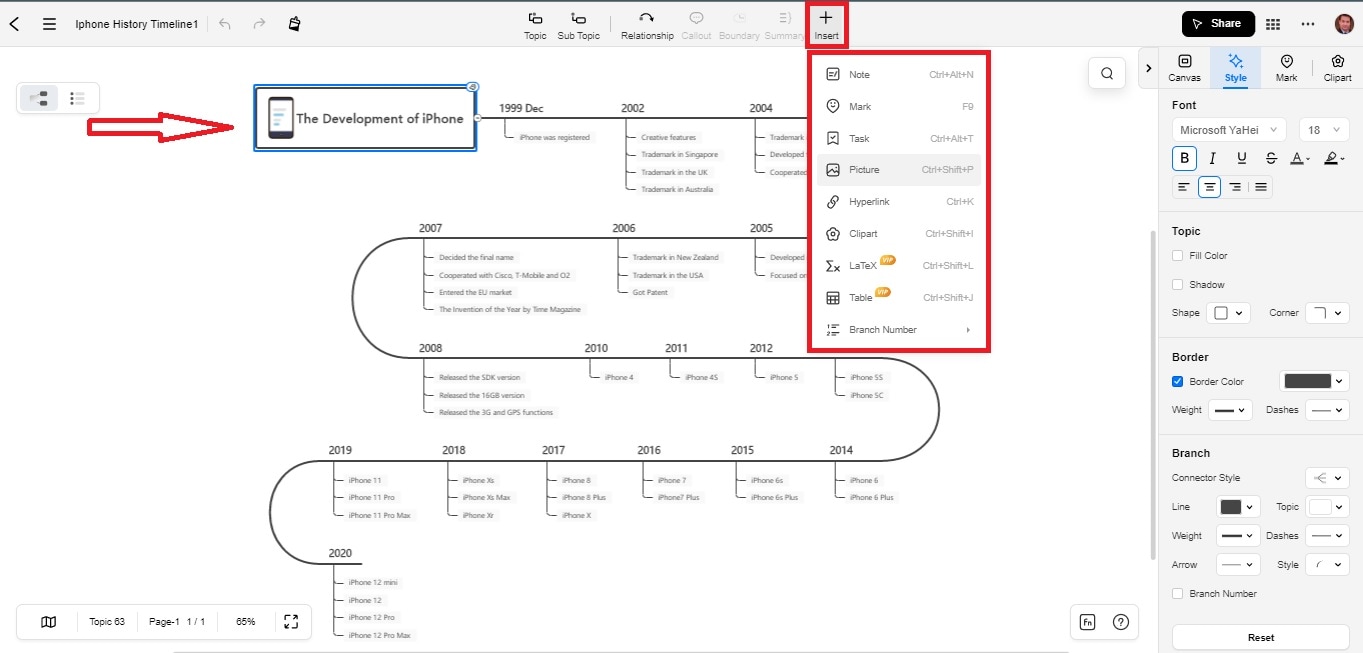
Task: Click the Share button
Action: click(1217, 24)
